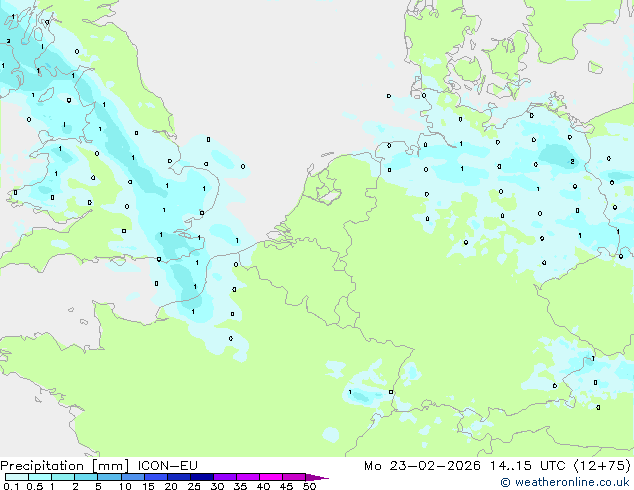Click the date 'Mo 23-02-2026' text
Image resolution: width=634 pixels, height=490 pixels.
(422, 466)
